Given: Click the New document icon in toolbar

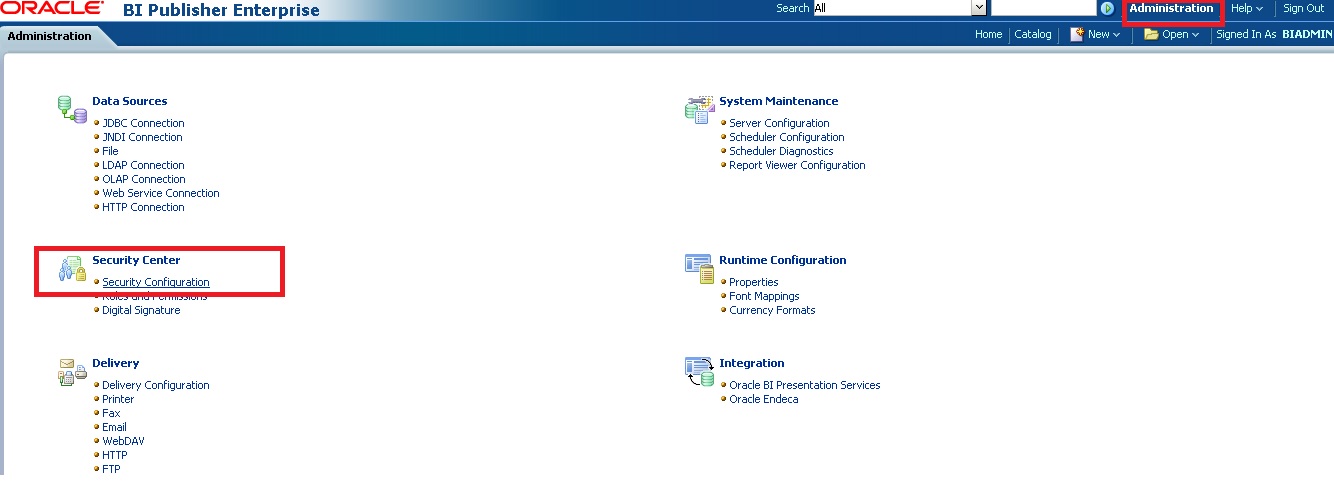Looking at the screenshot, I should [1077, 34].
